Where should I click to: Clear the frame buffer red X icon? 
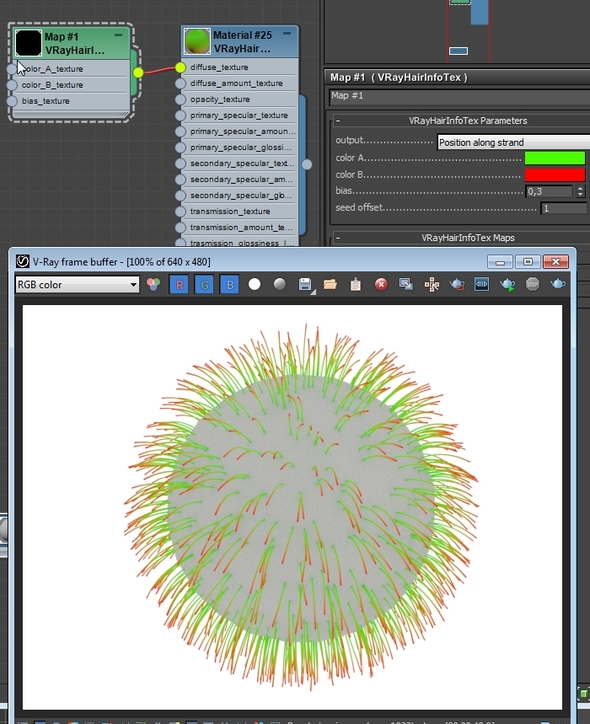click(381, 284)
